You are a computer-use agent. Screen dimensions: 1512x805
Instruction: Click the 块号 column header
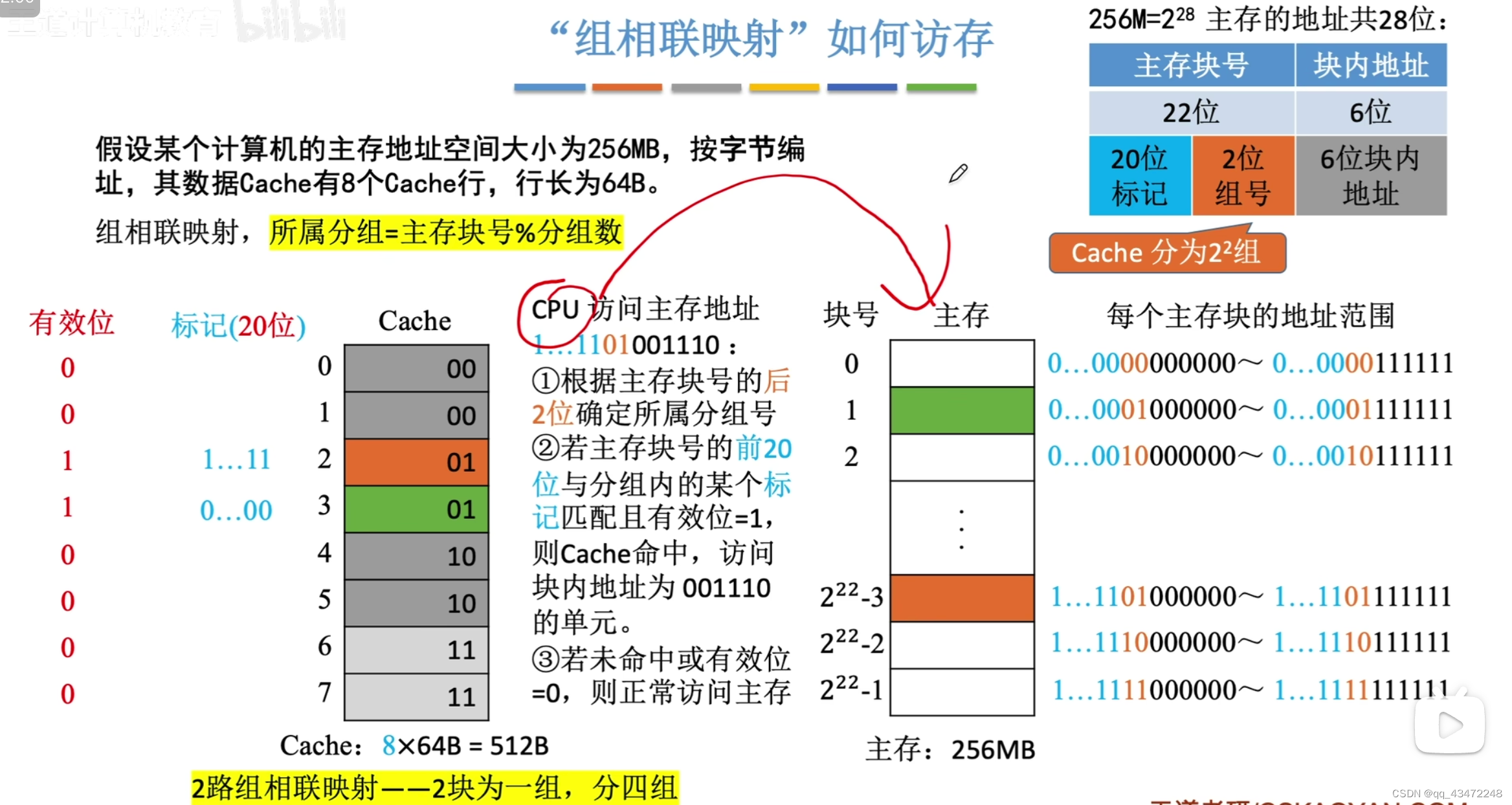(850, 315)
